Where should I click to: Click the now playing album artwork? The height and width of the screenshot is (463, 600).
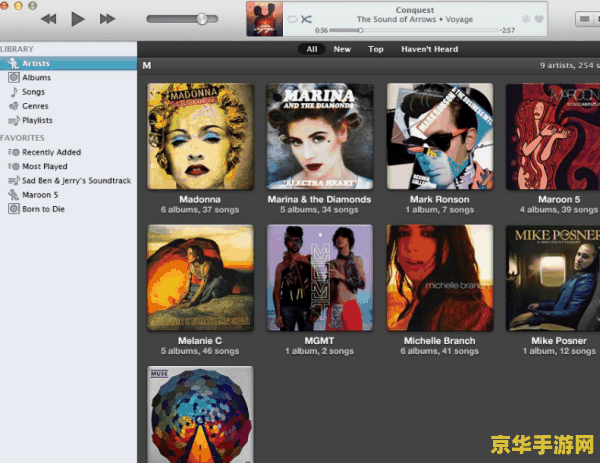tap(264, 19)
